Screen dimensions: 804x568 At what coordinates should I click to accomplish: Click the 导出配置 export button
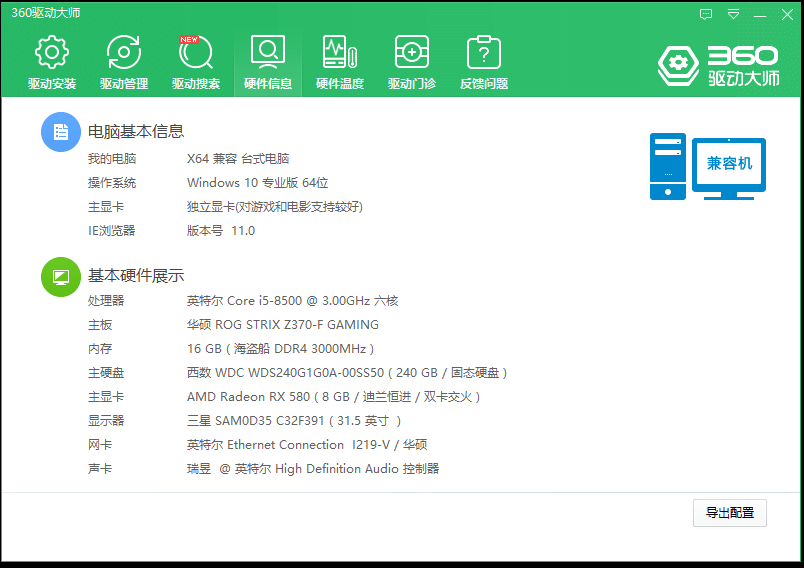pyautogui.click(x=730, y=513)
